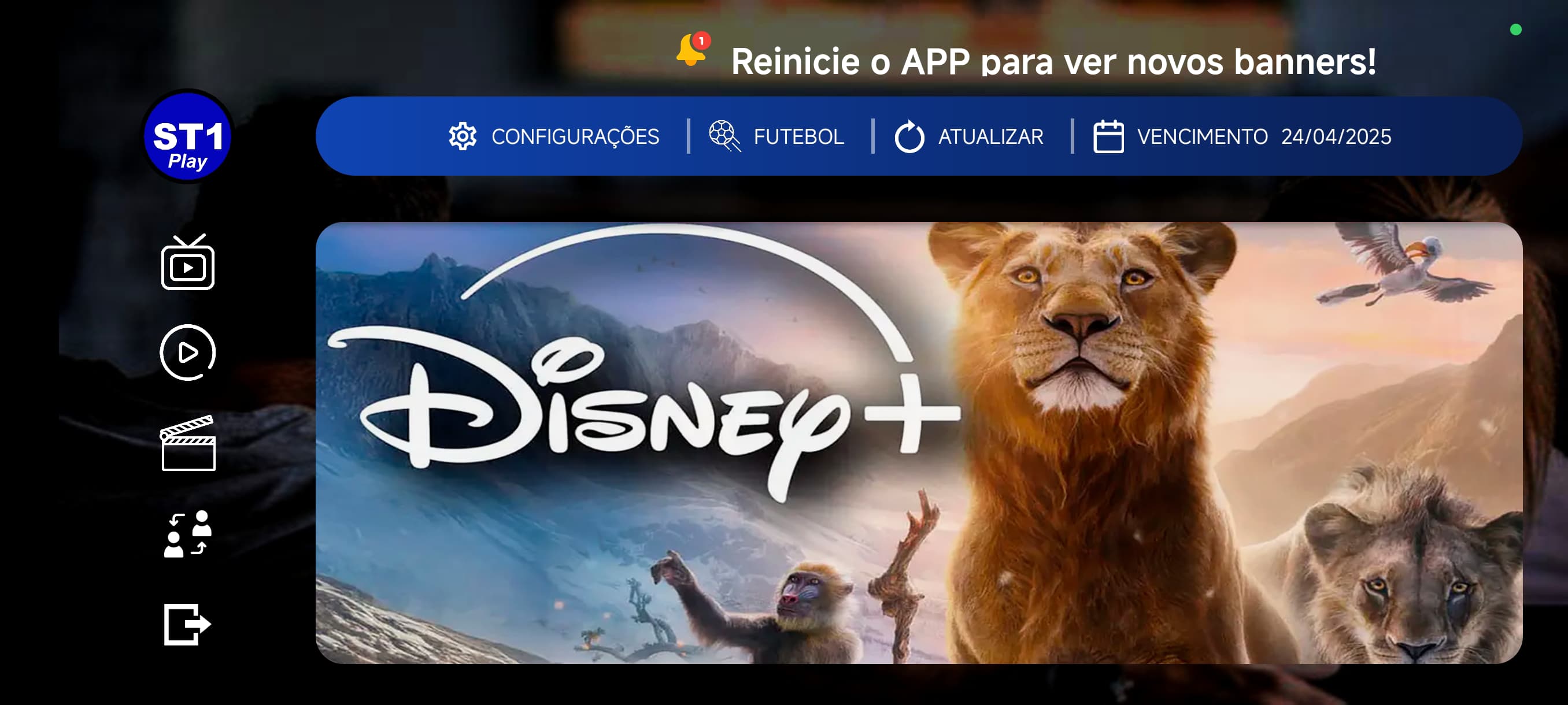Click the 24/04/2025 expiry date
The height and width of the screenshot is (705, 1568).
tap(1336, 136)
